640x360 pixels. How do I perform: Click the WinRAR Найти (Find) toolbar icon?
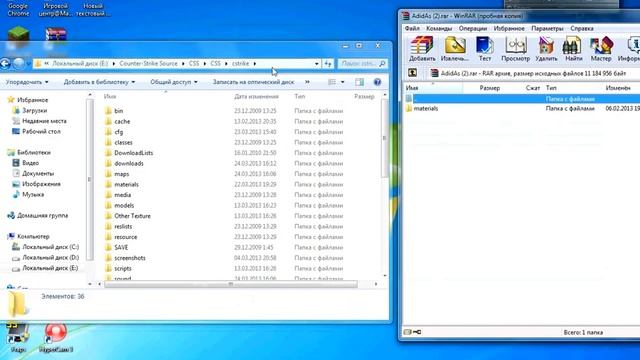[x=572, y=49]
